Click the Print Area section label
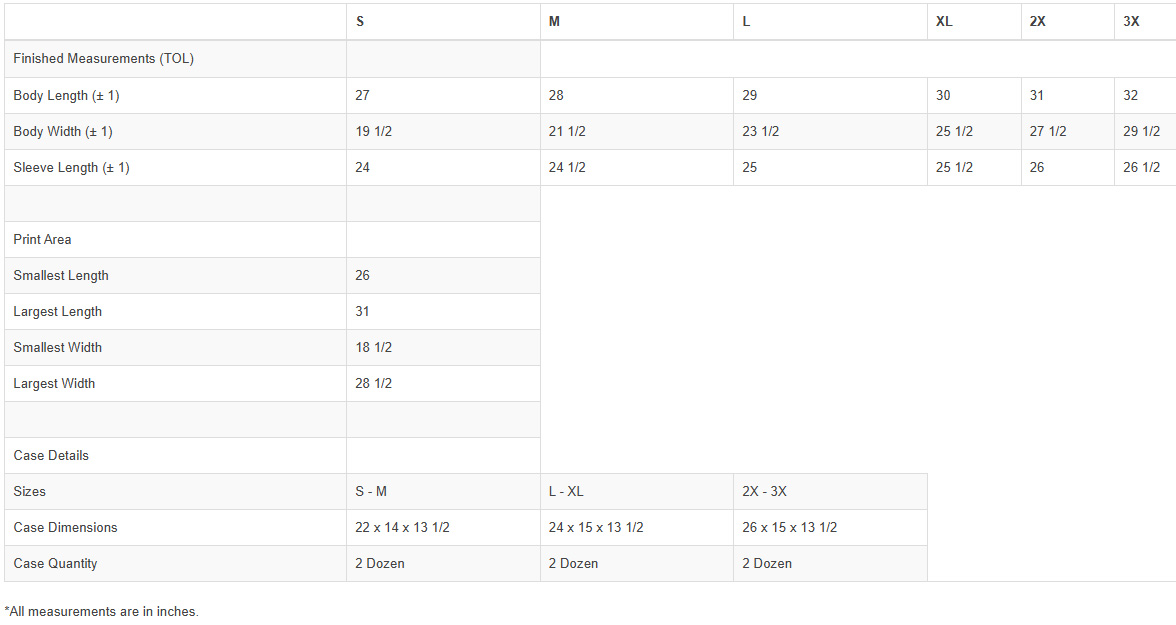 pyautogui.click(x=42, y=240)
